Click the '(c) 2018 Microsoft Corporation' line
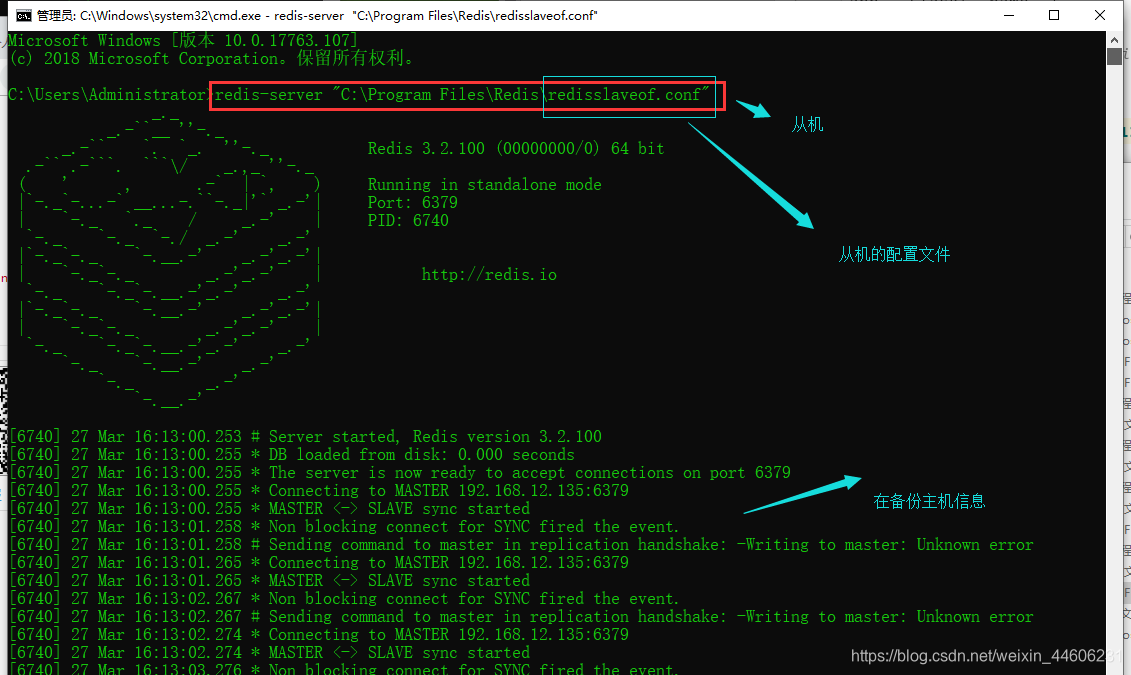 pos(213,58)
